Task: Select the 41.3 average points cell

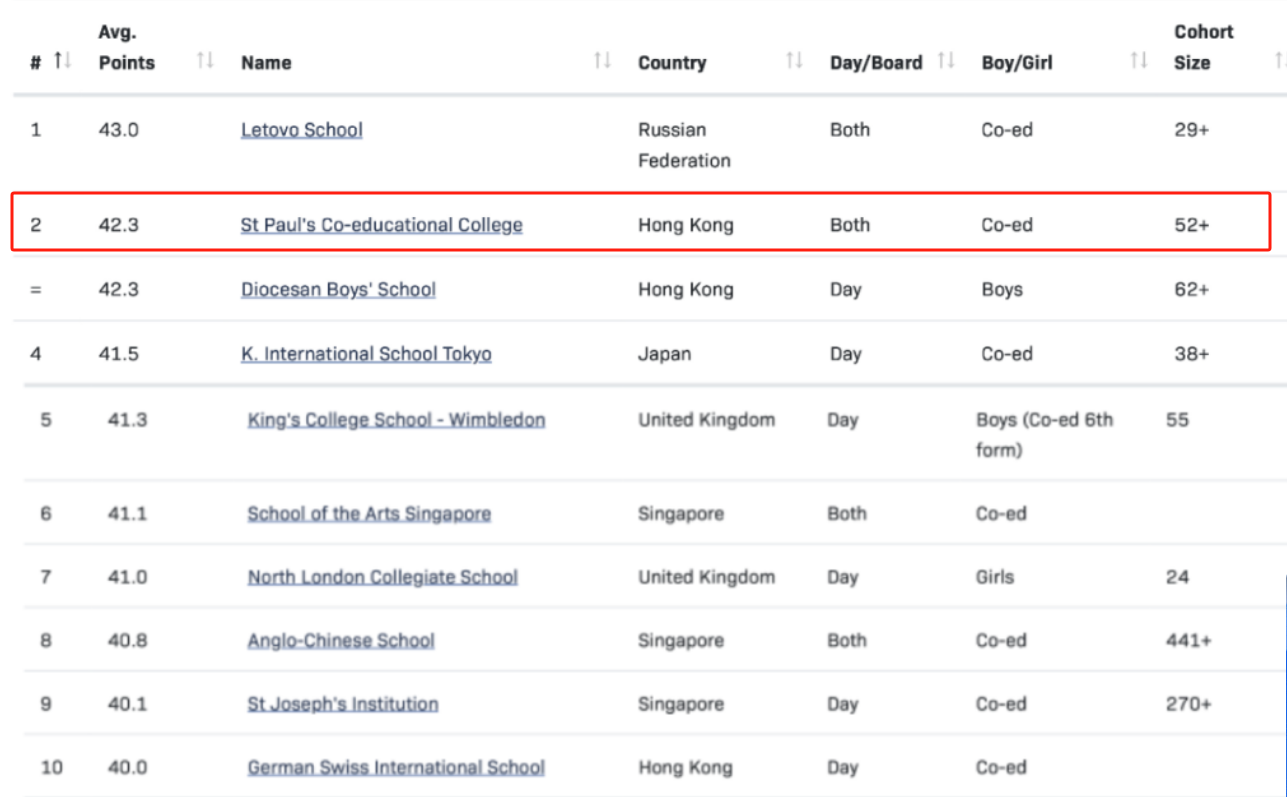Action: click(x=127, y=420)
